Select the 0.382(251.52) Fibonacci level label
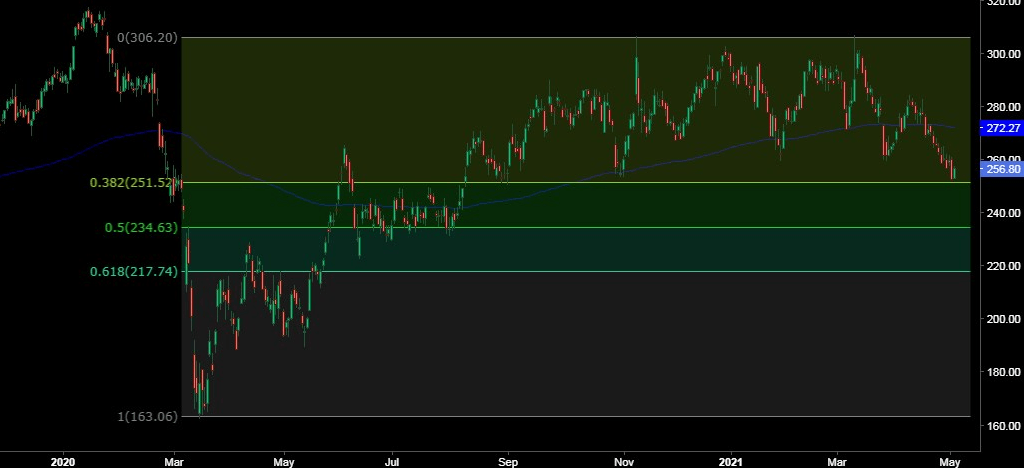This screenshot has height=468, width=1024. pyautogui.click(x=135, y=183)
